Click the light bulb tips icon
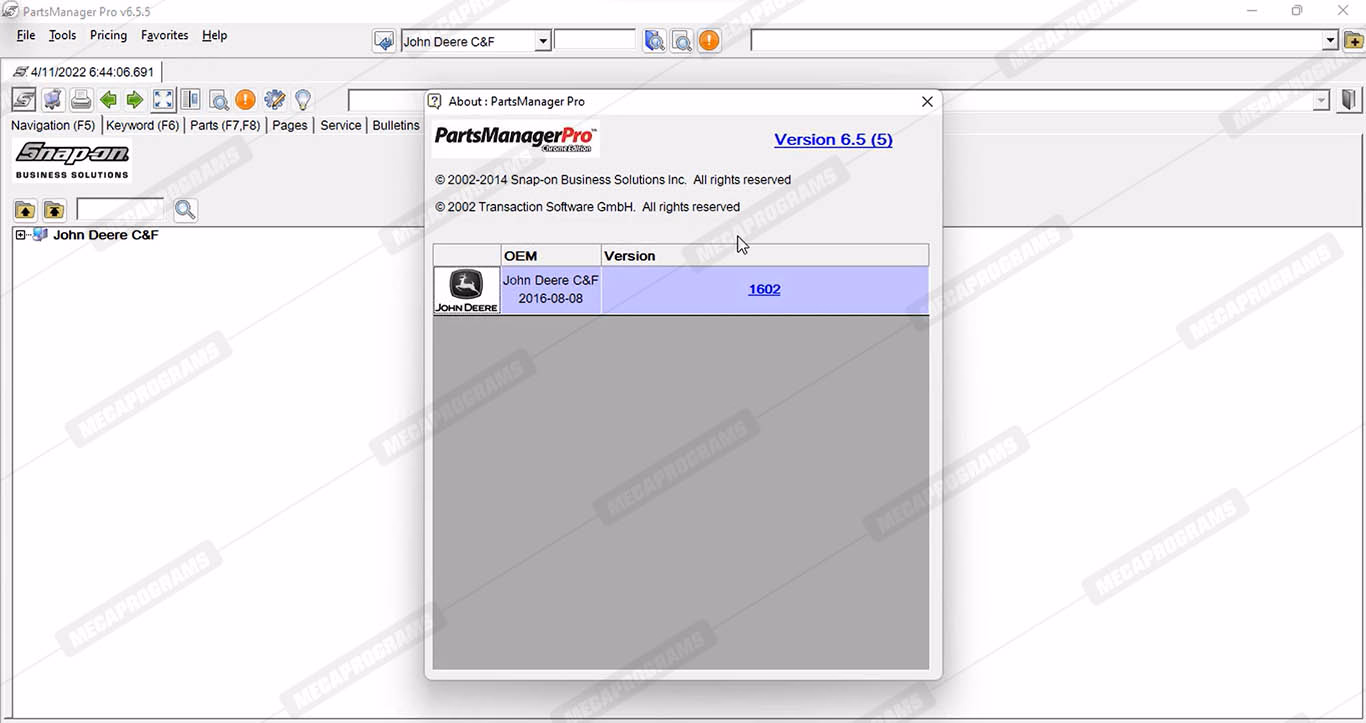Image resolution: width=1366 pixels, height=723 pixels. (x=303, y=100)
